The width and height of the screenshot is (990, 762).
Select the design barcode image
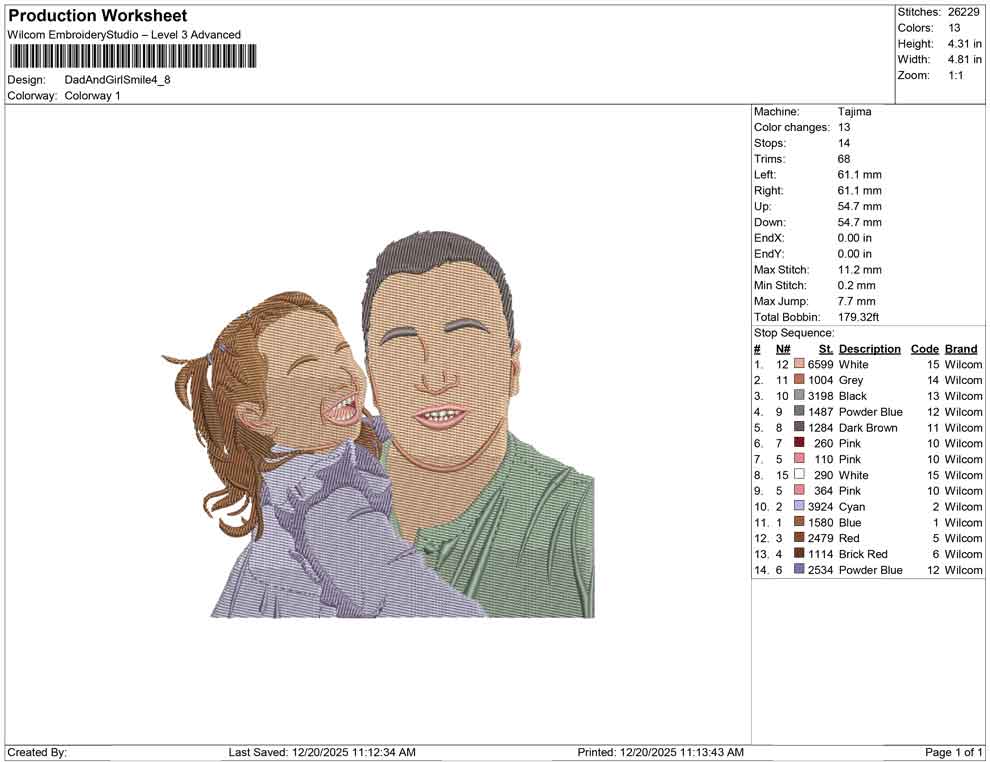point(130,55)
